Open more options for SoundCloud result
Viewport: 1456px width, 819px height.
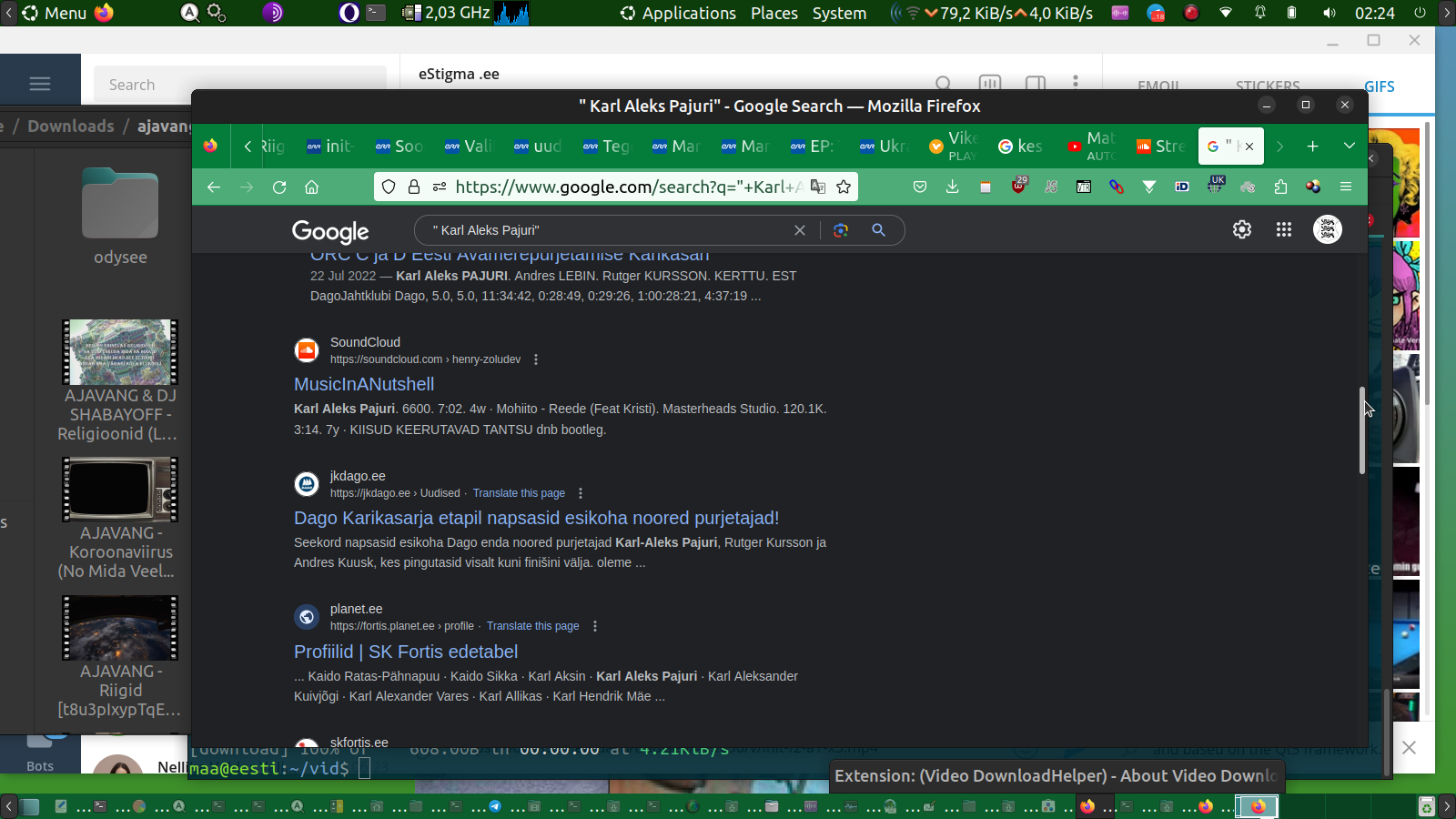click(536, 359)
